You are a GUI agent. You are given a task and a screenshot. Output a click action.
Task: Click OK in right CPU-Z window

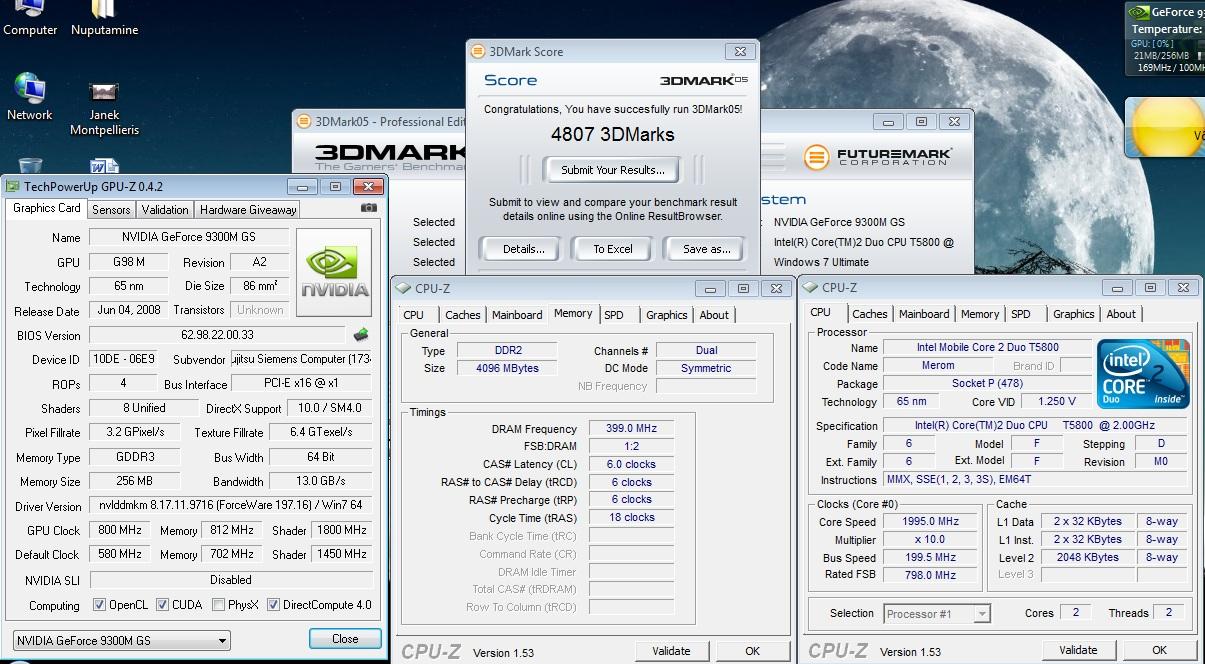tap(1159, 650)
